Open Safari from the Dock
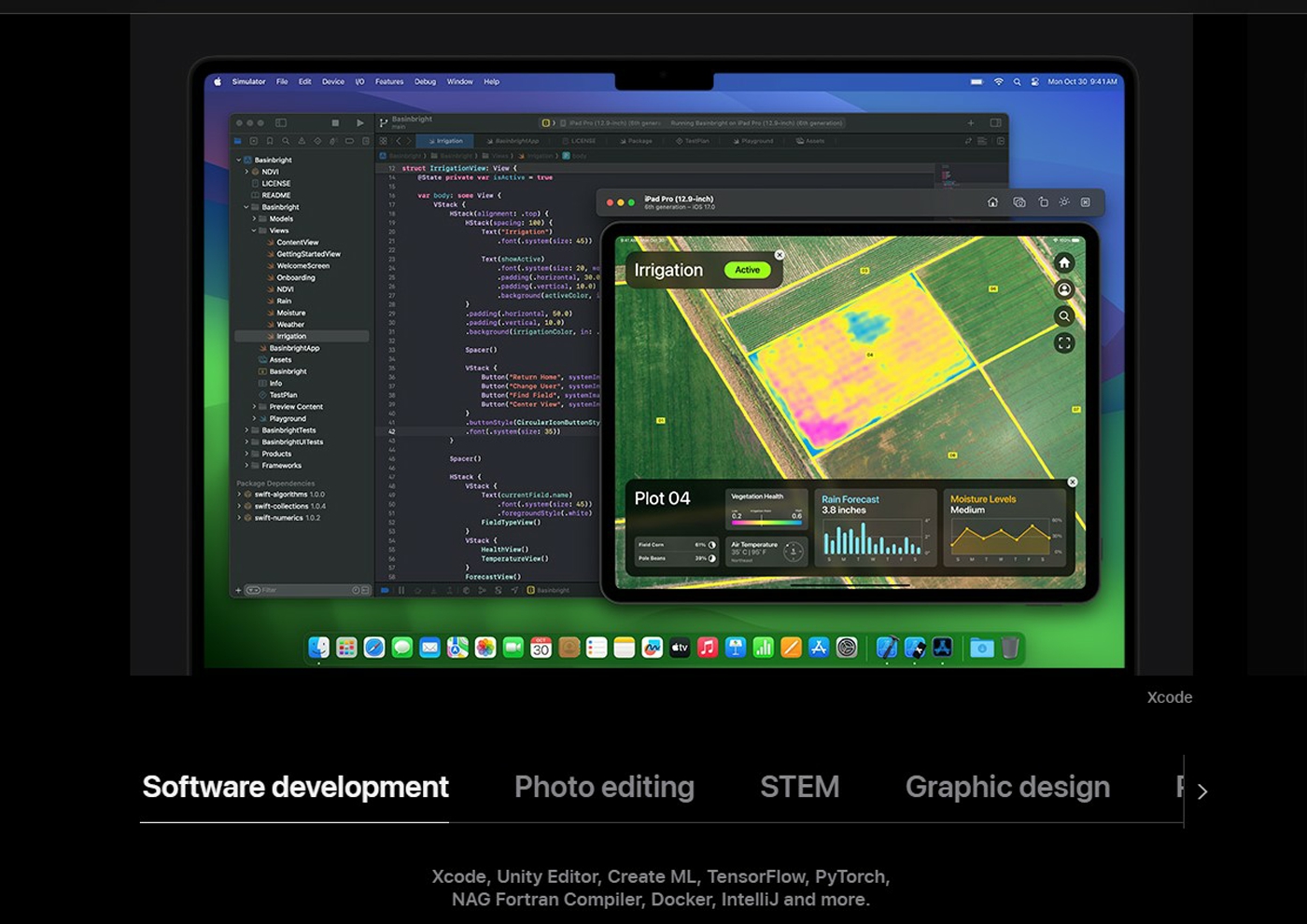Screen dimensions: 1307x924 click(x=374, y=647)
